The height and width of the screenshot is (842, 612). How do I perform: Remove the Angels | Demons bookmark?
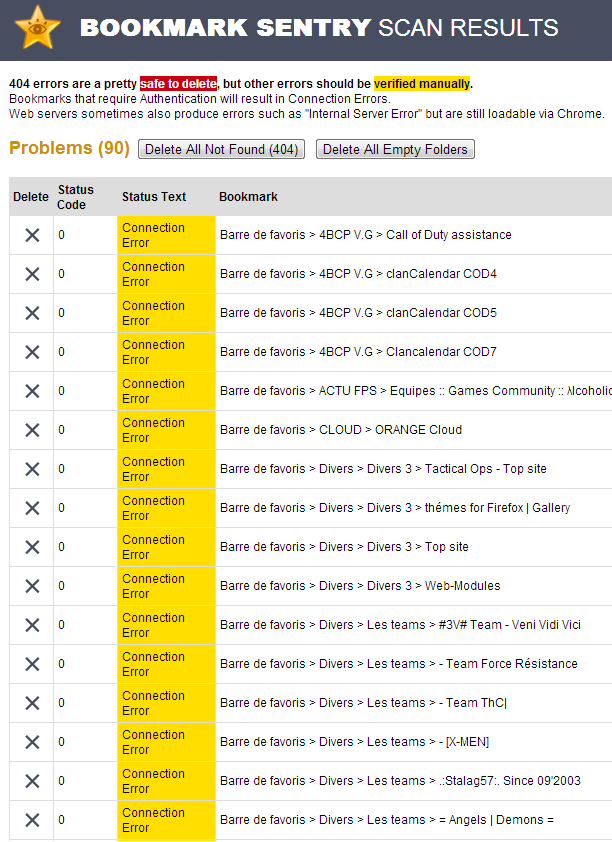pos(32,820)
